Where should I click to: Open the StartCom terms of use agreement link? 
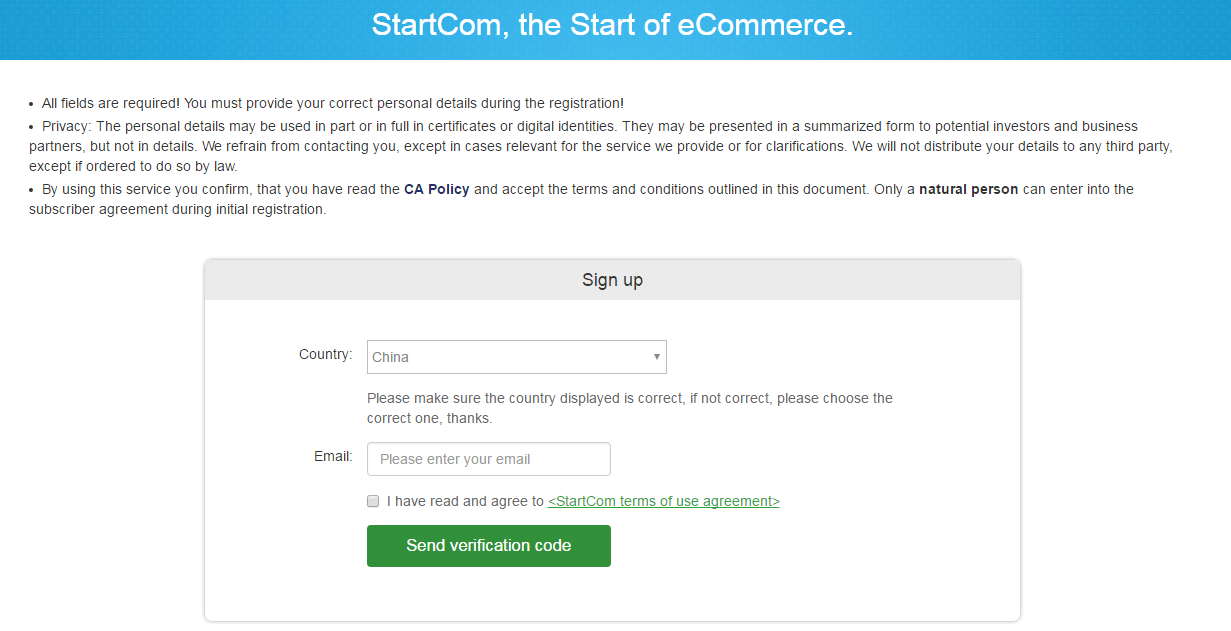click(663, 501)
